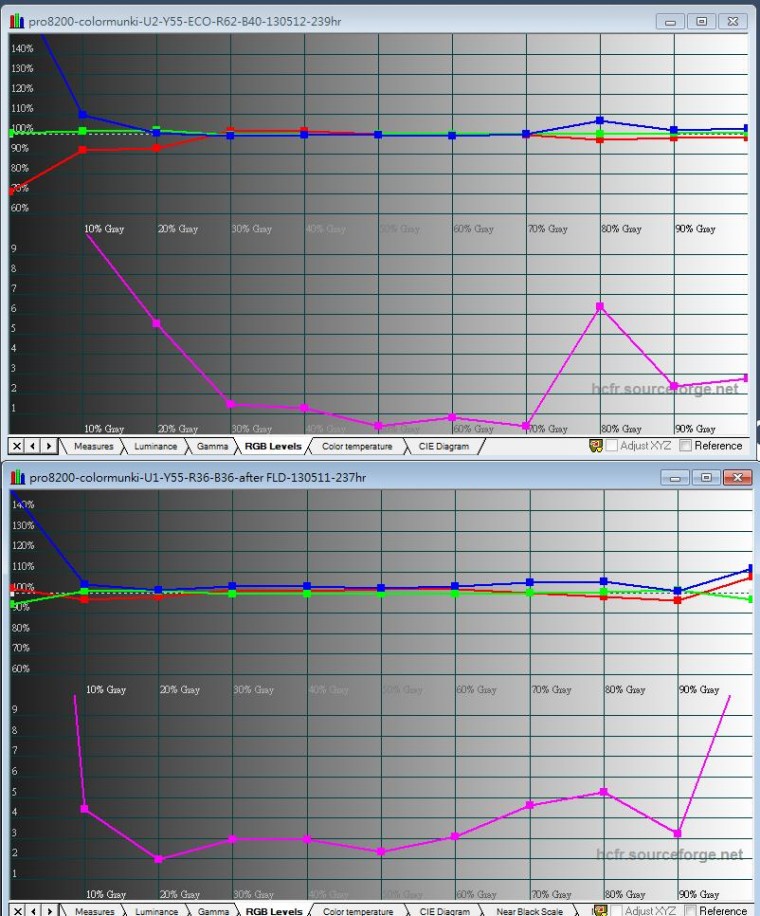Open Near Black Scale tab in bottom window
760x916 pixels.
pyautogui.click(x=529, y=911)
